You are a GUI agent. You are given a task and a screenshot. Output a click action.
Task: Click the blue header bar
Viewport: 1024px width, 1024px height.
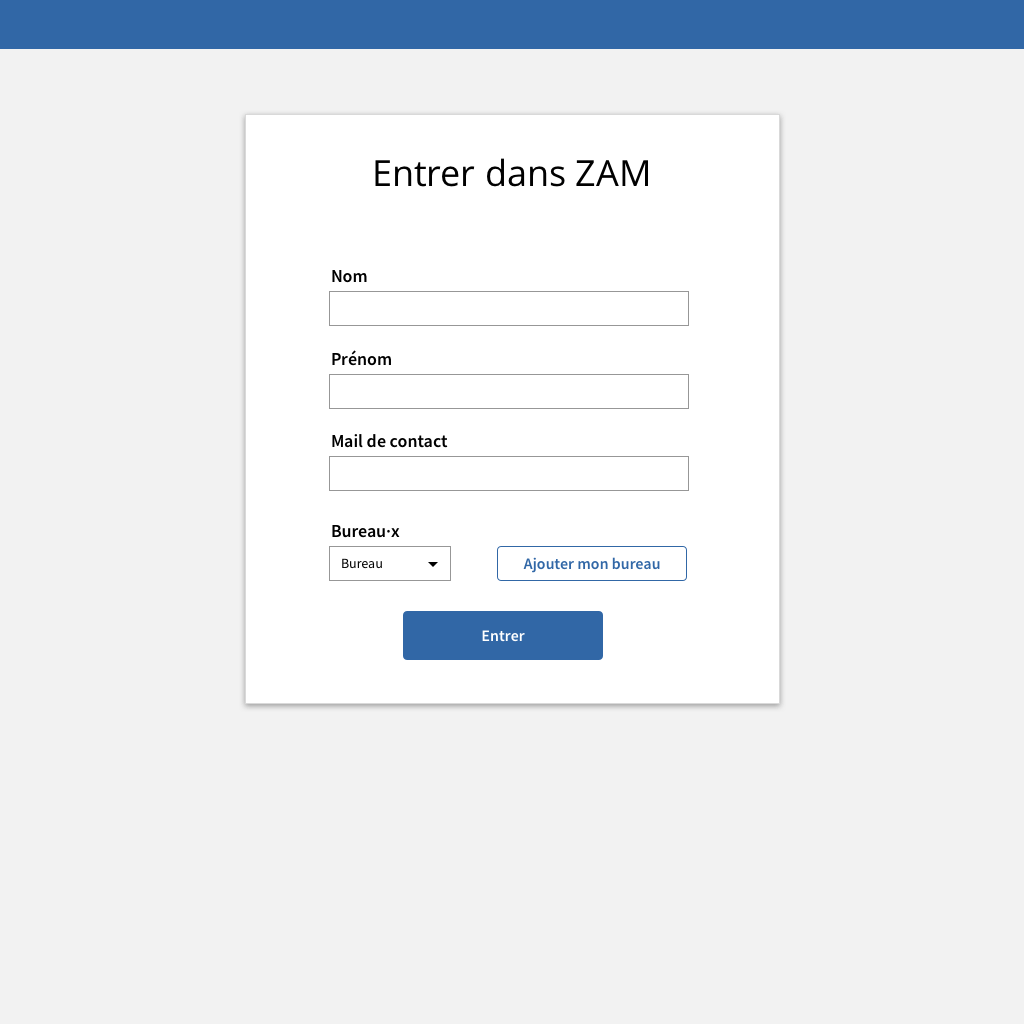(x=512, y=24)
